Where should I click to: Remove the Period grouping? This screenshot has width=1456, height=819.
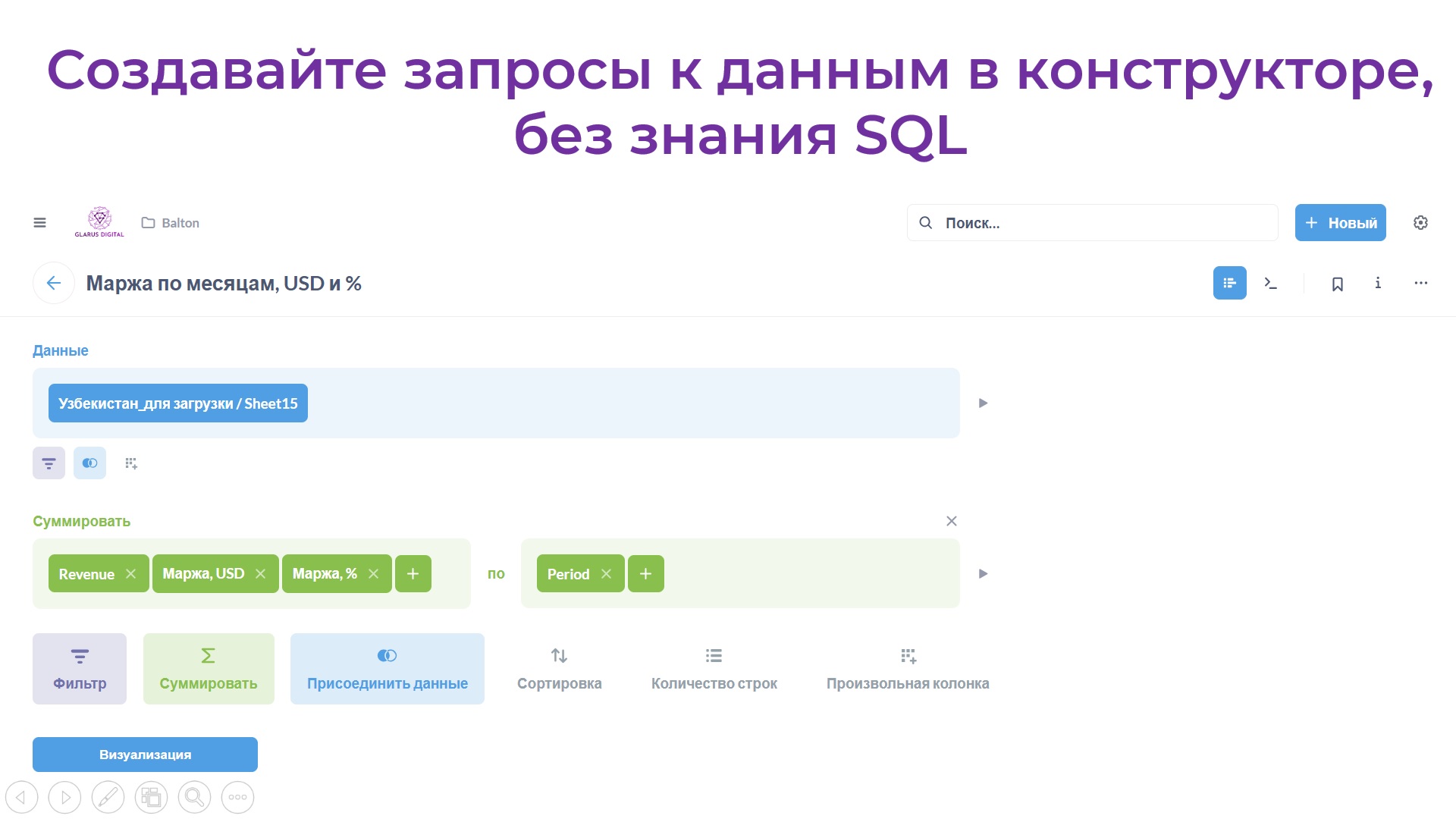[606, 574]
